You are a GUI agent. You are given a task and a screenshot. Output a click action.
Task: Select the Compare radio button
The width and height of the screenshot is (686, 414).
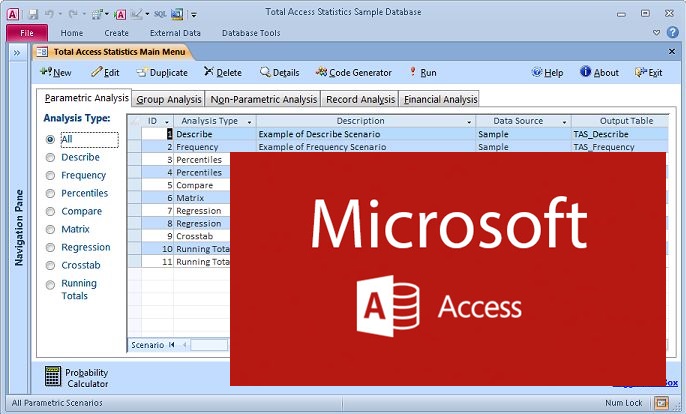(x=50, y=211)
